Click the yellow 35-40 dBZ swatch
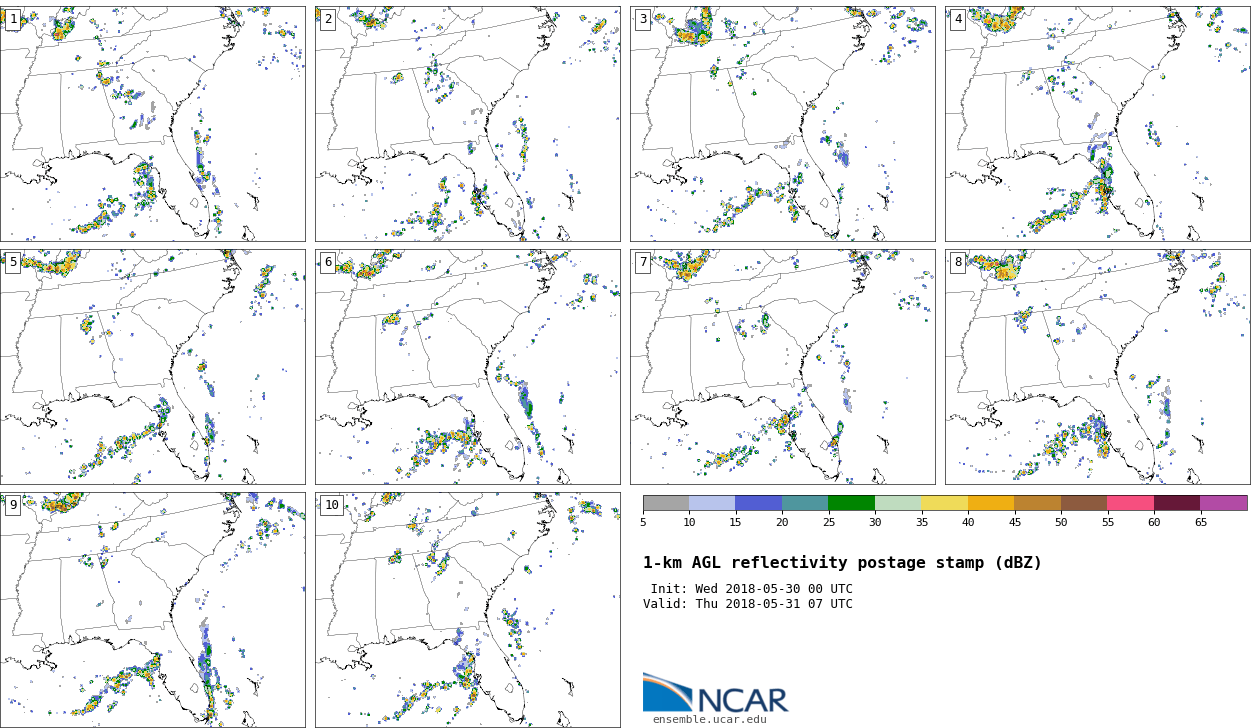This screenshot has width=1260, height=728. [945, 503]
